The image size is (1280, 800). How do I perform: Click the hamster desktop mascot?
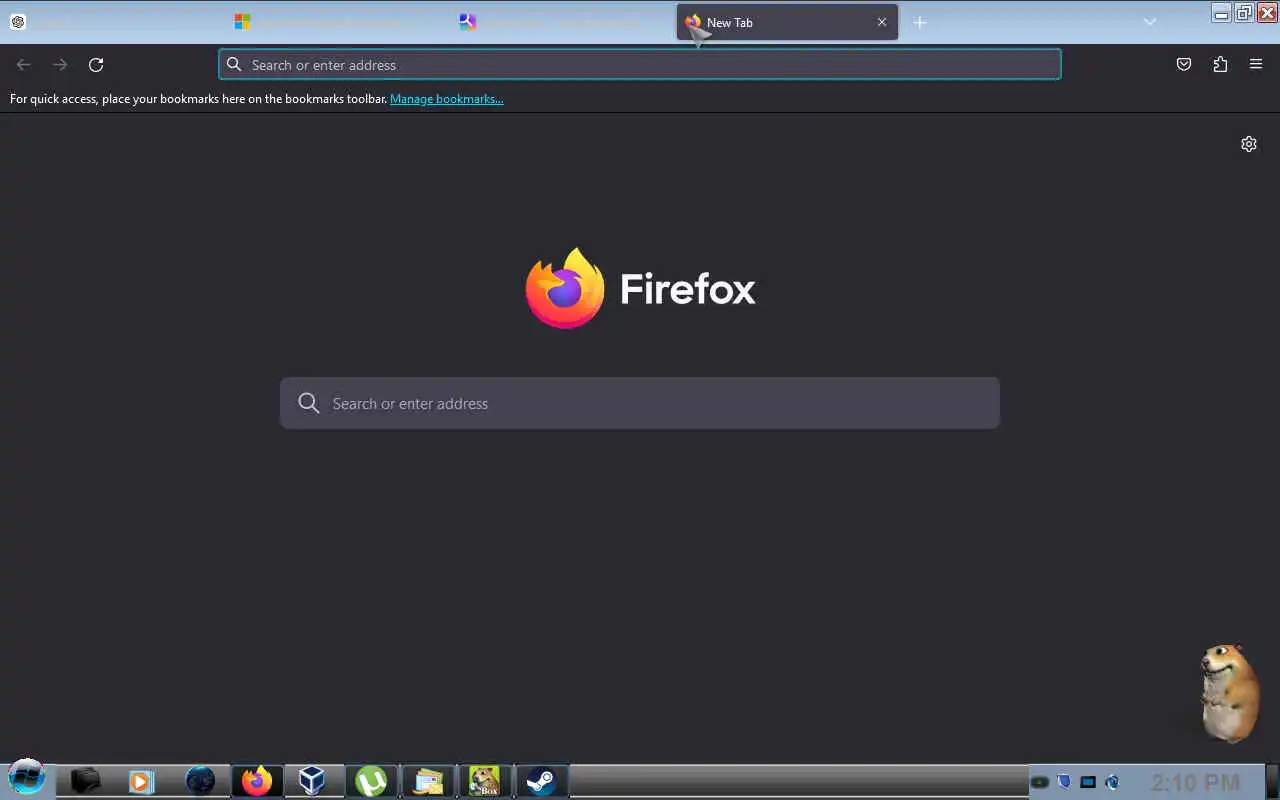pos(1229,693)
